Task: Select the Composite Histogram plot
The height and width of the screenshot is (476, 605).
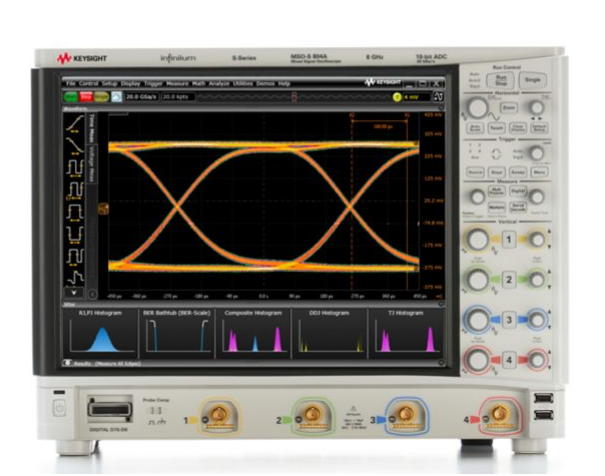Action: tap(253, 333)
